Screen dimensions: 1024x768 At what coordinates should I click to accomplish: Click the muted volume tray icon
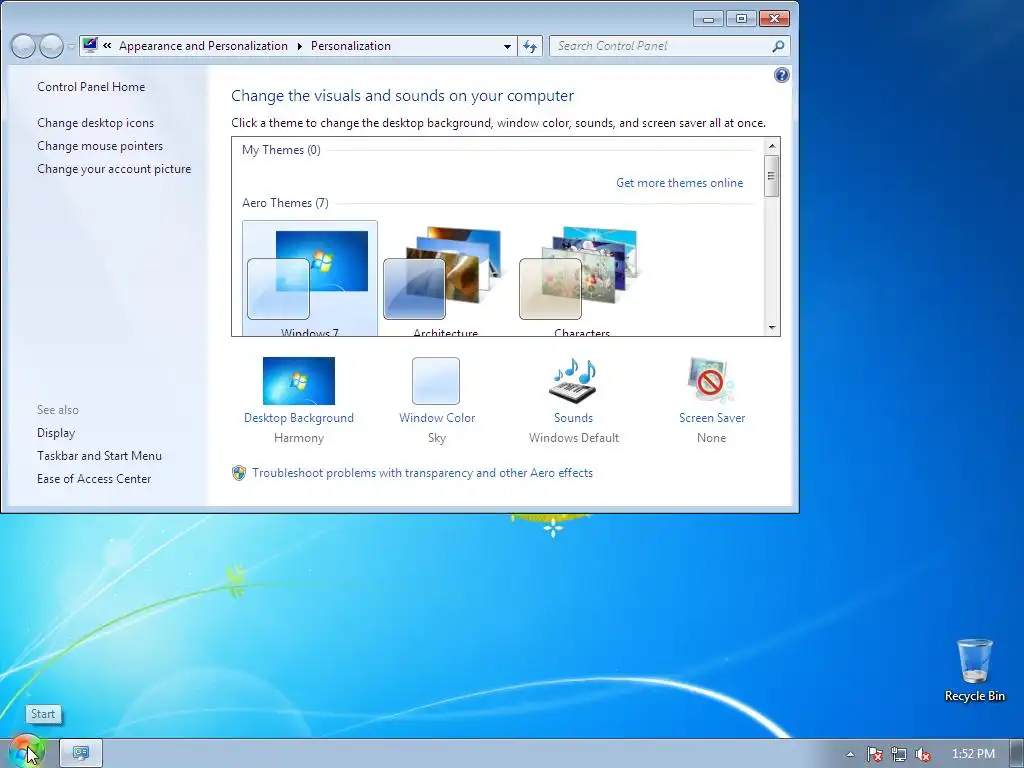pos(923,754)
